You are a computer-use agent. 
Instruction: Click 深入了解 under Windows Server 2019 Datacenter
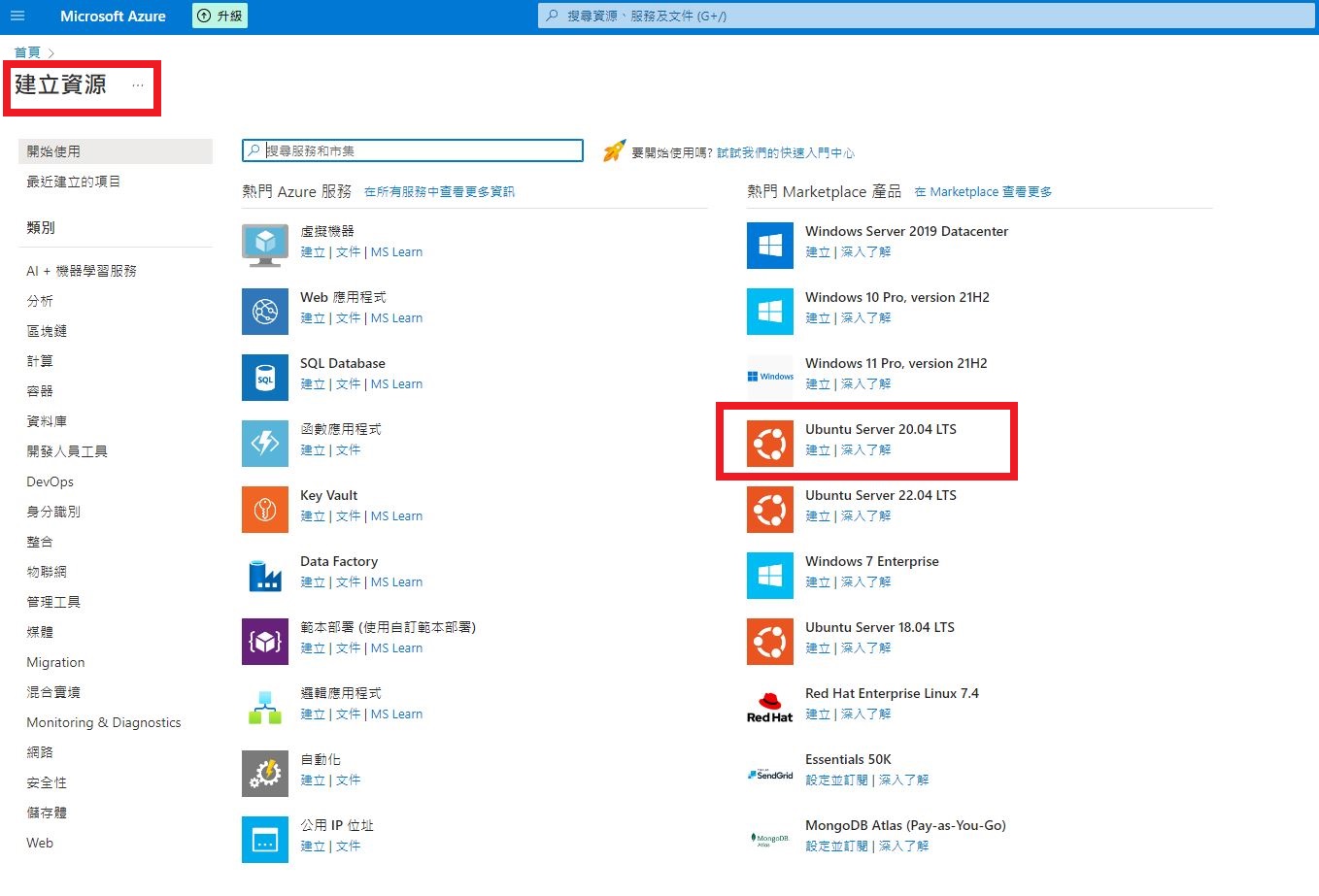(x=865, y=252)
